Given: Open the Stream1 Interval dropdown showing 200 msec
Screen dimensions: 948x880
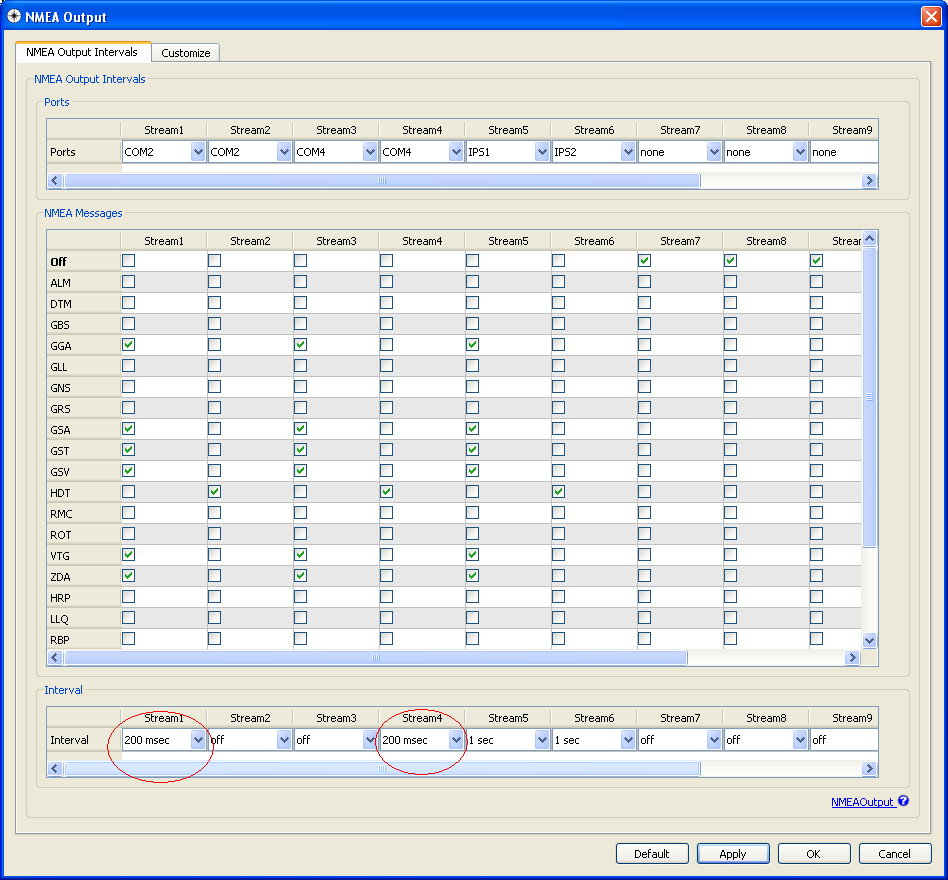Looking at the screenshot, I should [x=197, y=740].
